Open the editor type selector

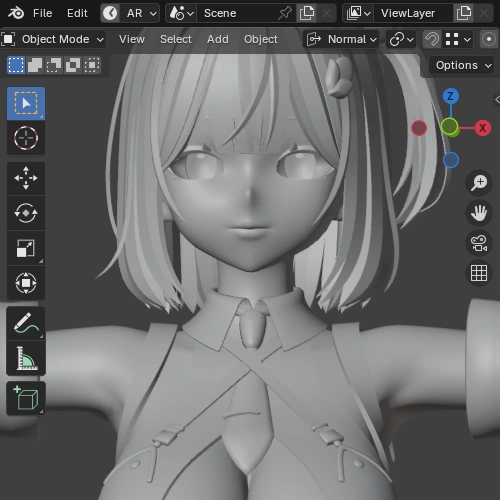point(8,39)
